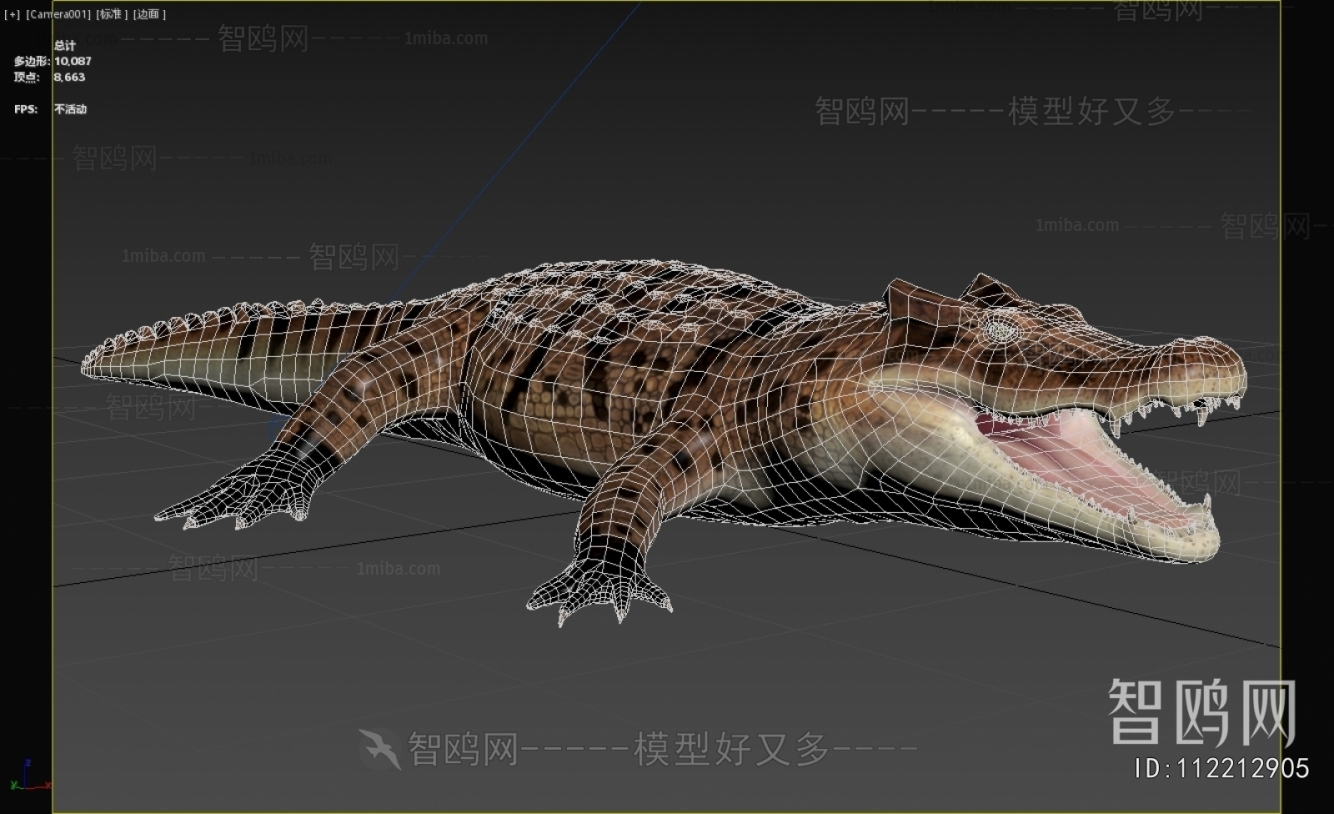Open the [标准] shading quality menu

coord(110,14)
